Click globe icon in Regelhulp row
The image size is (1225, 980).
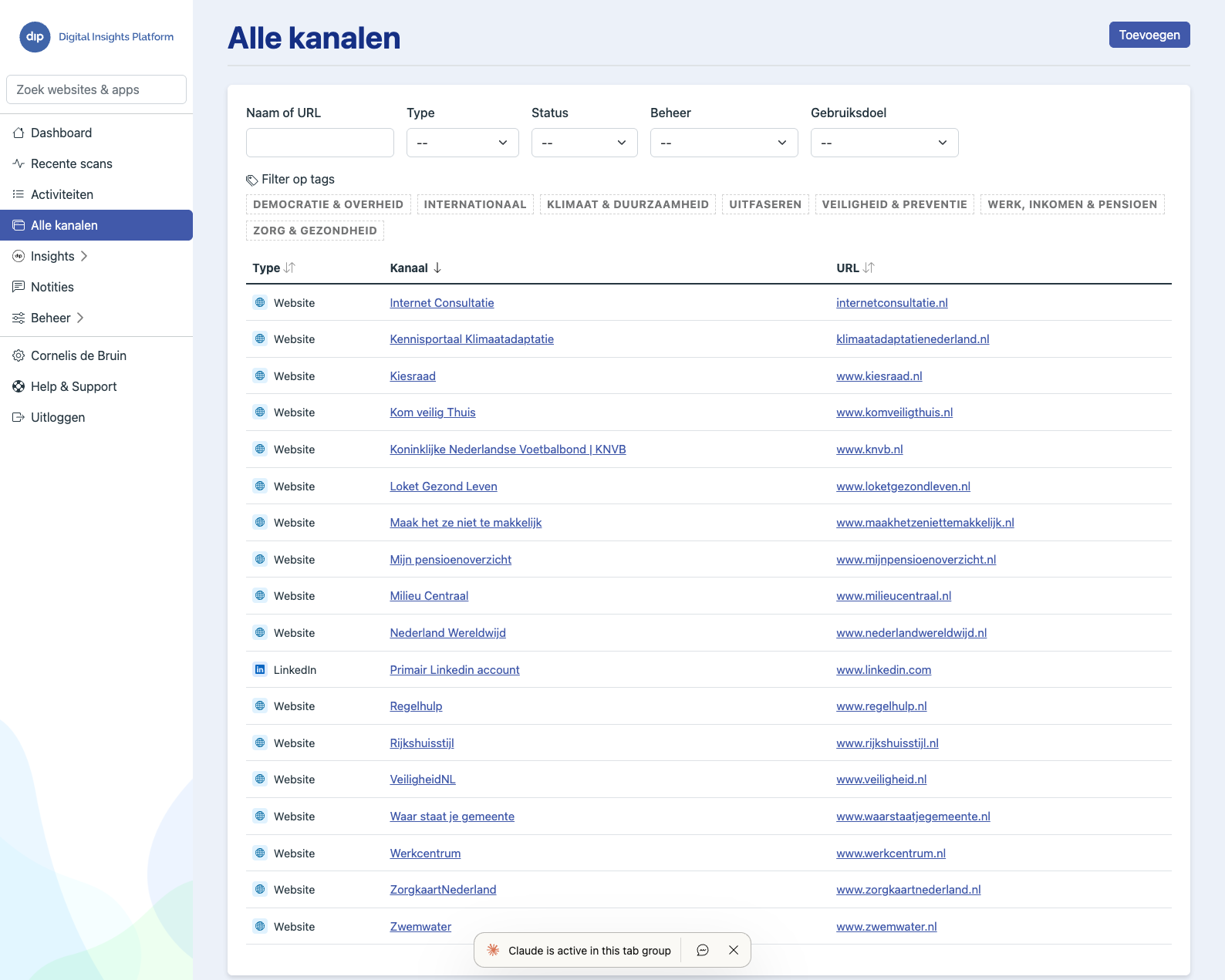click(260, 706)
